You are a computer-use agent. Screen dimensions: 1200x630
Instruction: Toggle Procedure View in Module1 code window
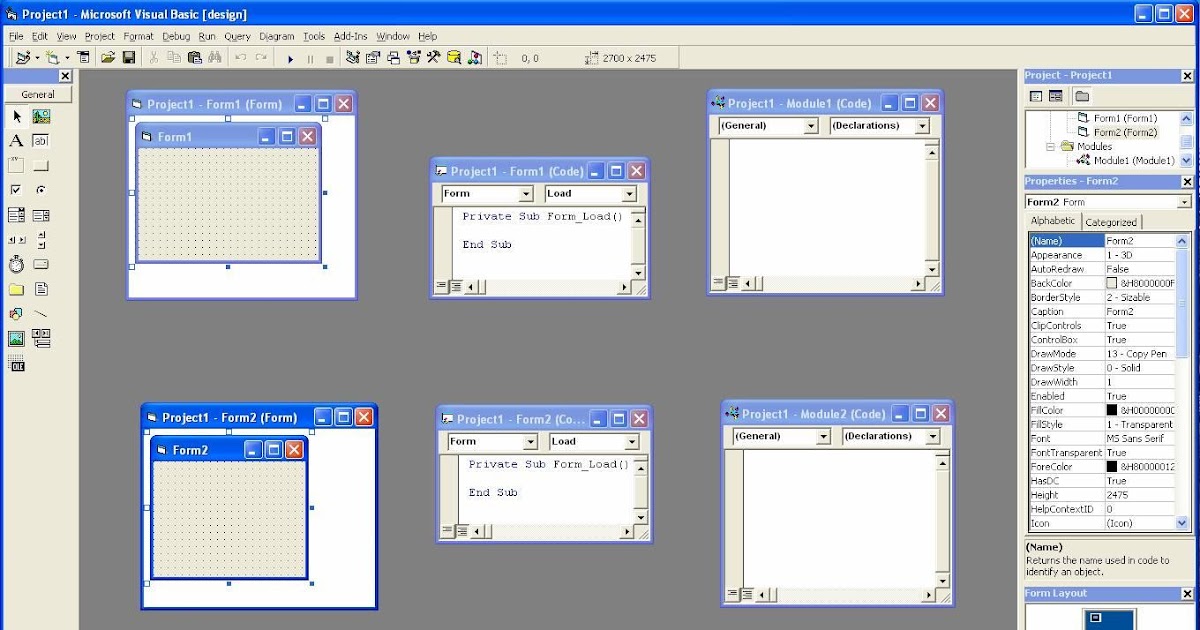717,283
